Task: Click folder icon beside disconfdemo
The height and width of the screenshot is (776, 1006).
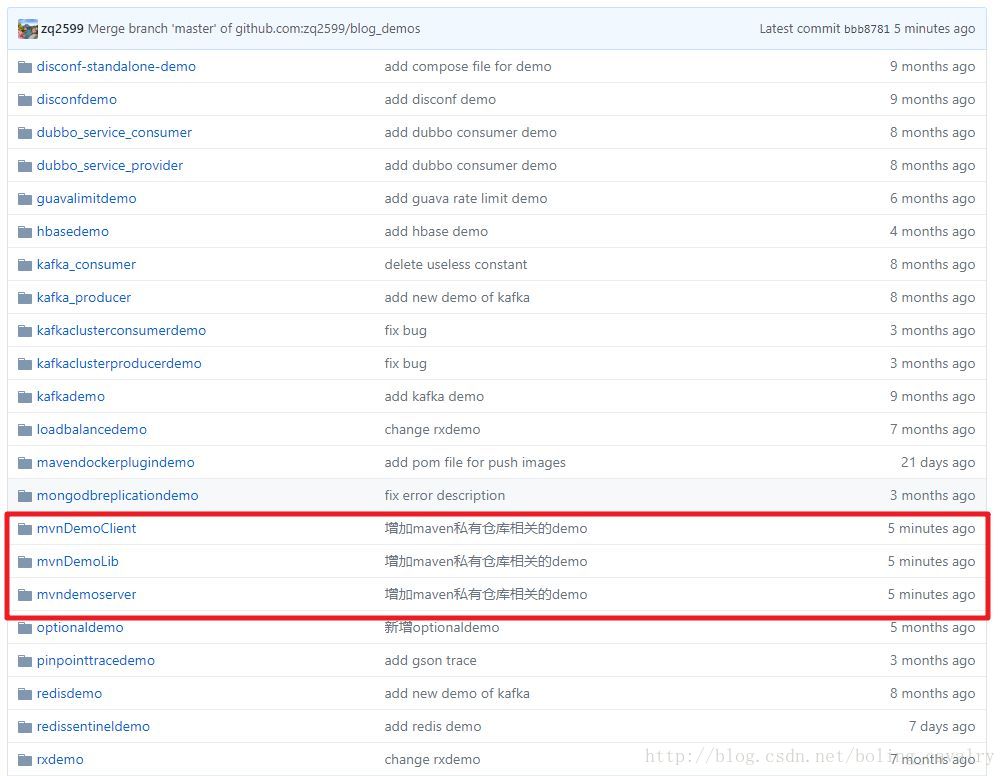Action: click(x=25, y=99)
